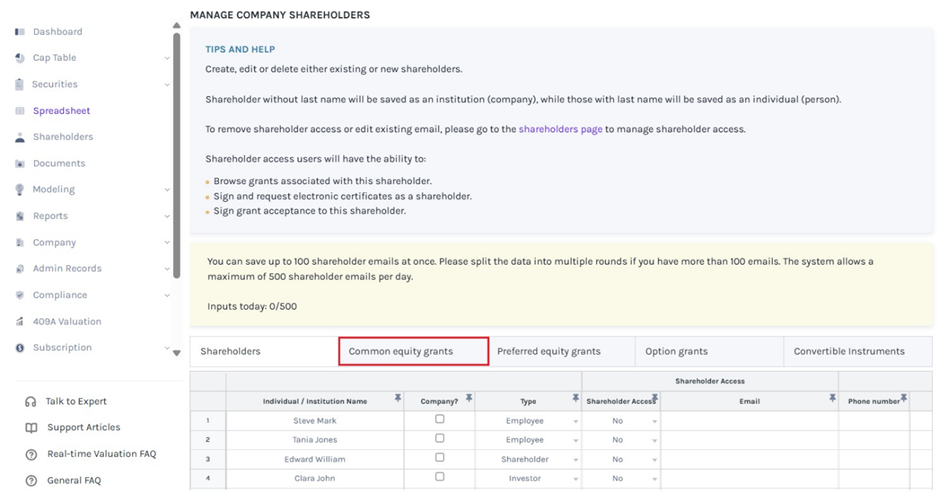The image size is (939, 493).
Task: Open the Option grants tab
Action: (x=676, y=351)
